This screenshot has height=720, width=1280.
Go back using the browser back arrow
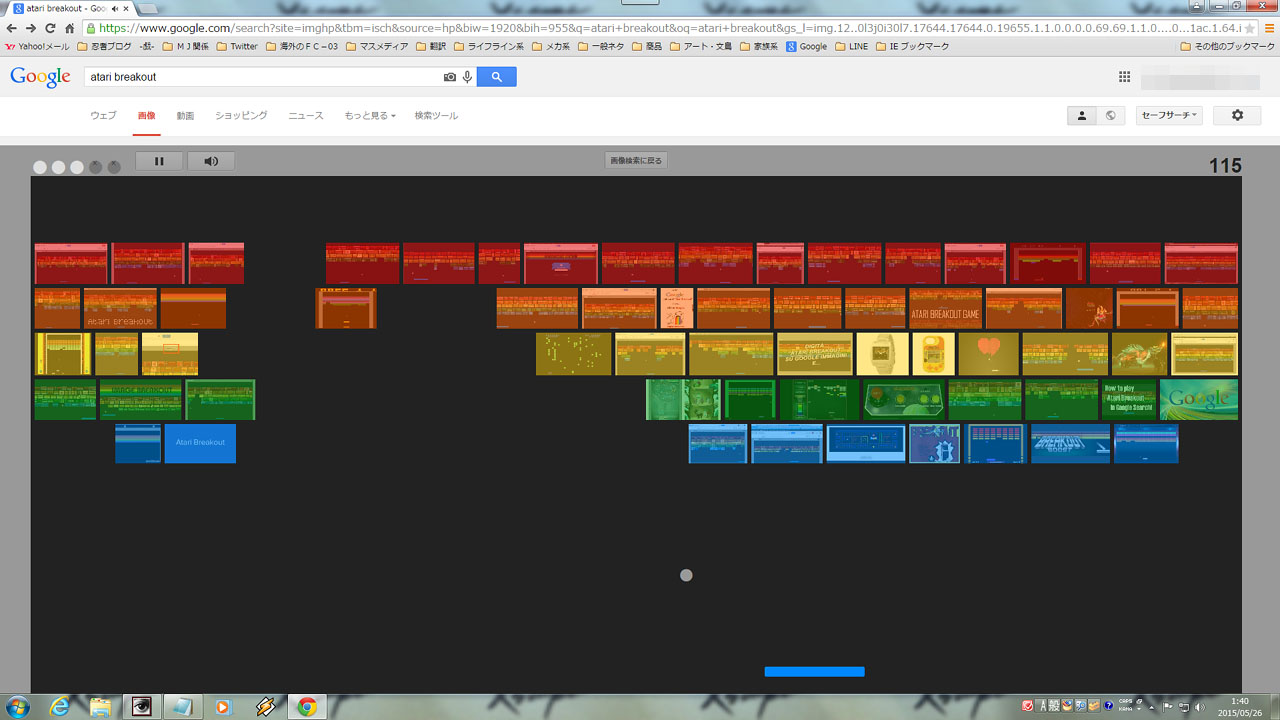[12, 28]
